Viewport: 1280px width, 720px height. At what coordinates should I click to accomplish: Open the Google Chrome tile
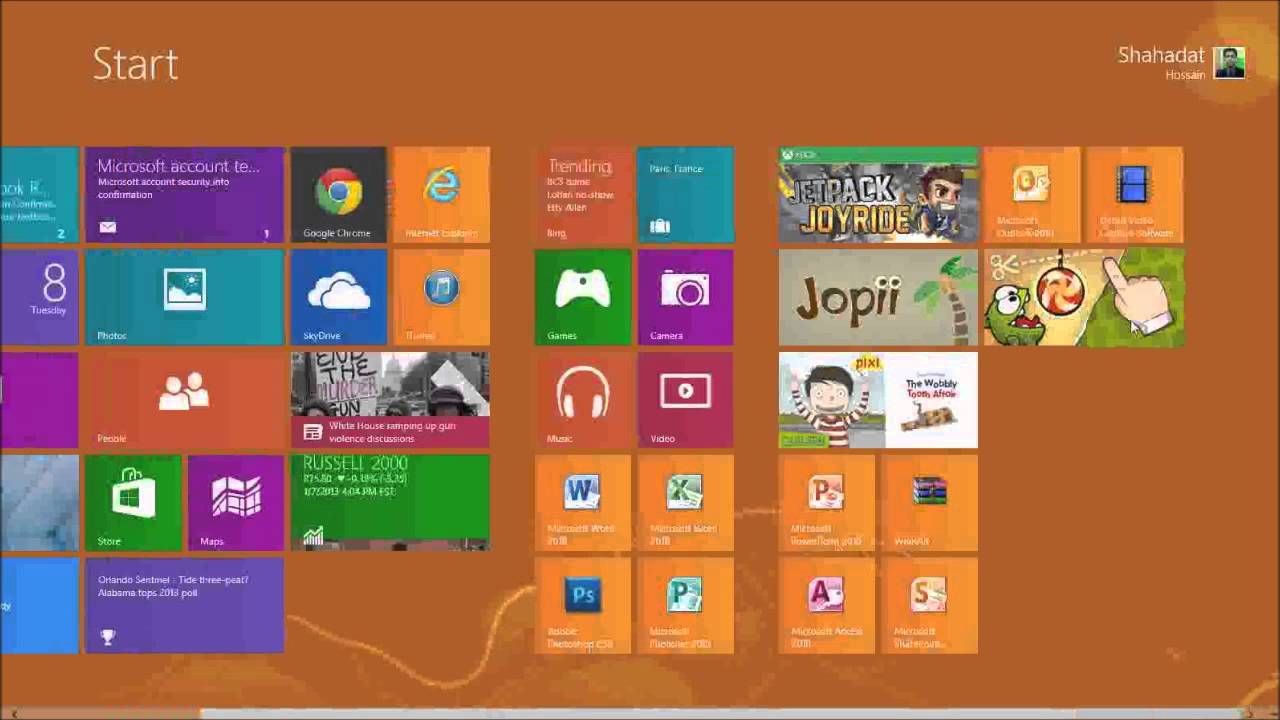point(338,195)
